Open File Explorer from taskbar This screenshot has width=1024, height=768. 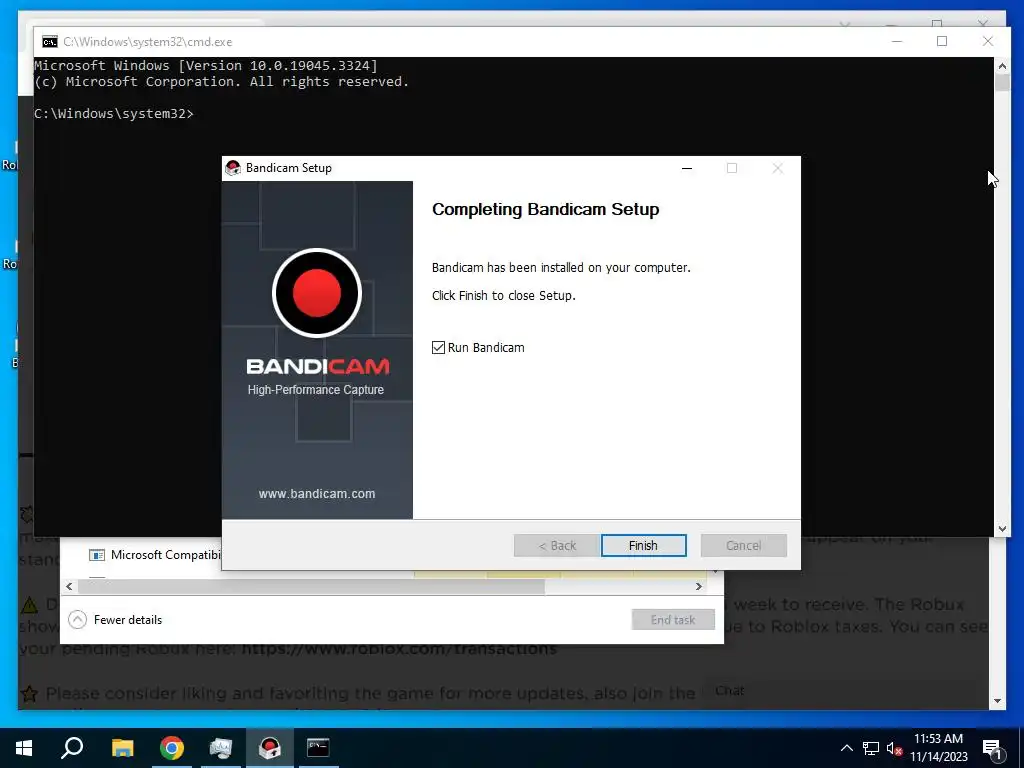[x=122, y=748]
